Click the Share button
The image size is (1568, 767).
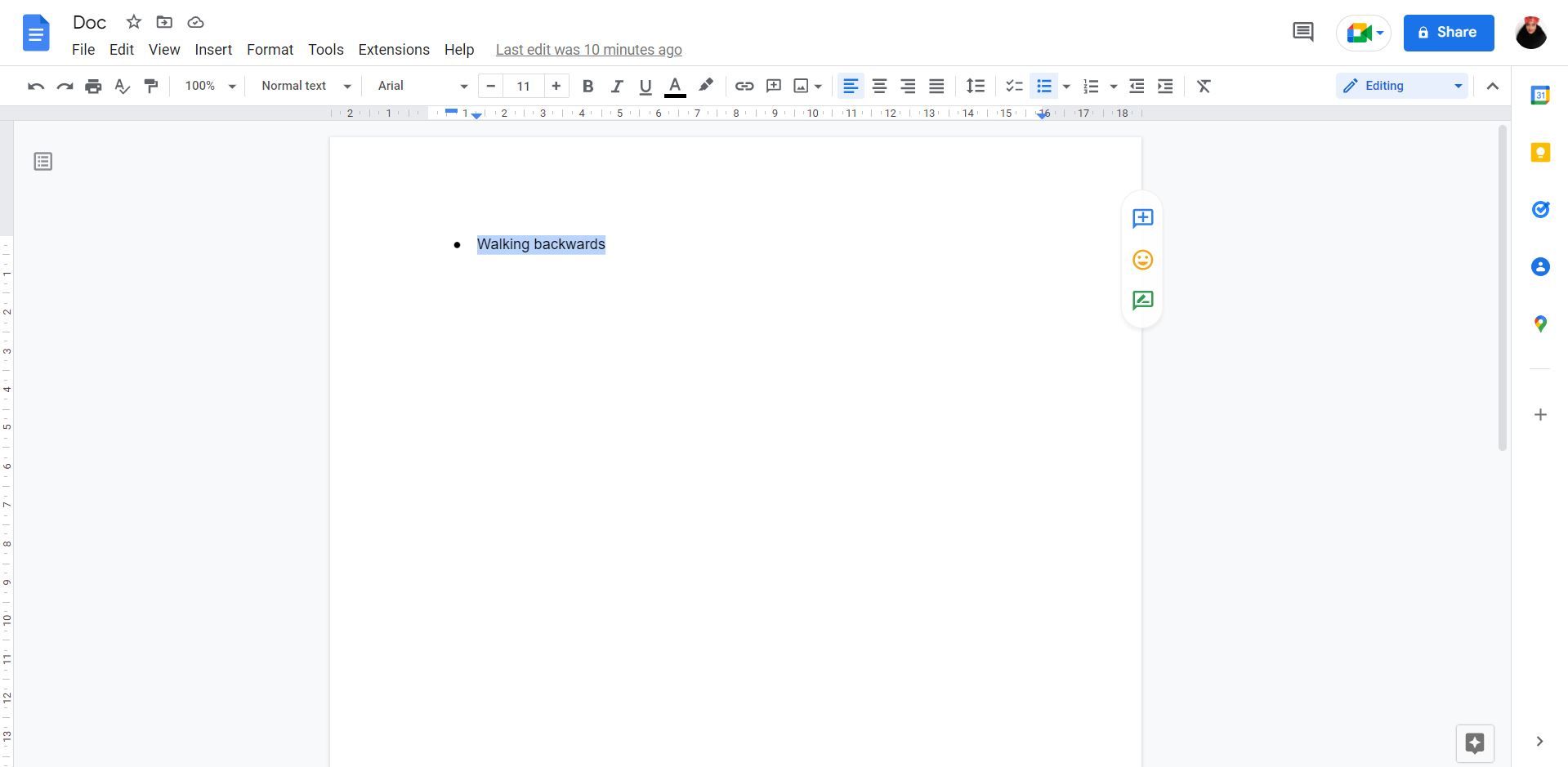(1447, 33)
